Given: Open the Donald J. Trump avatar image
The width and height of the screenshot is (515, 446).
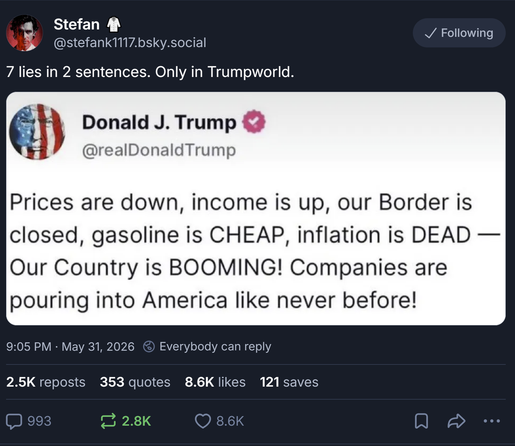Looking at the screenshot, I should (37, 132).
